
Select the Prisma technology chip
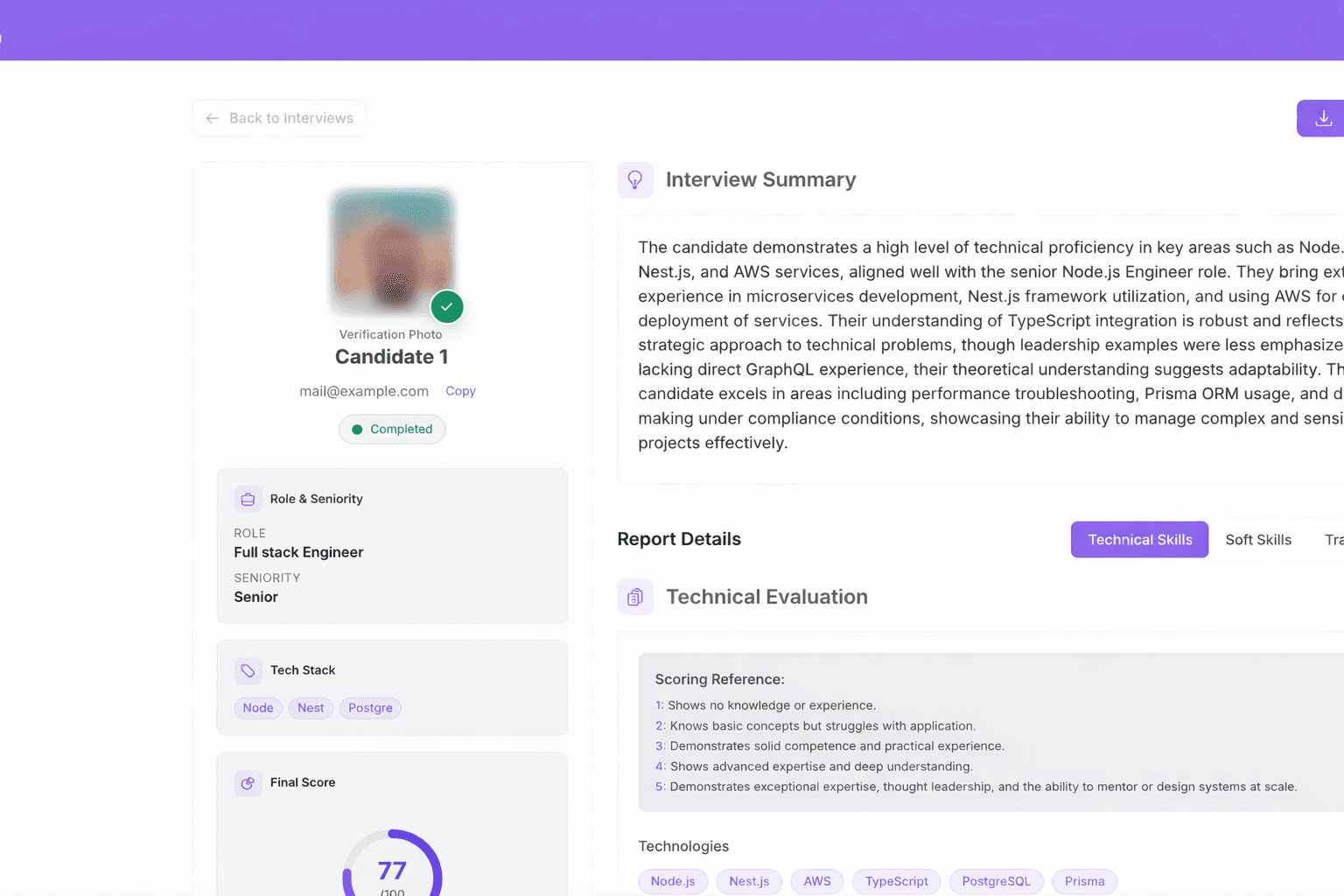click(1084, 881)
